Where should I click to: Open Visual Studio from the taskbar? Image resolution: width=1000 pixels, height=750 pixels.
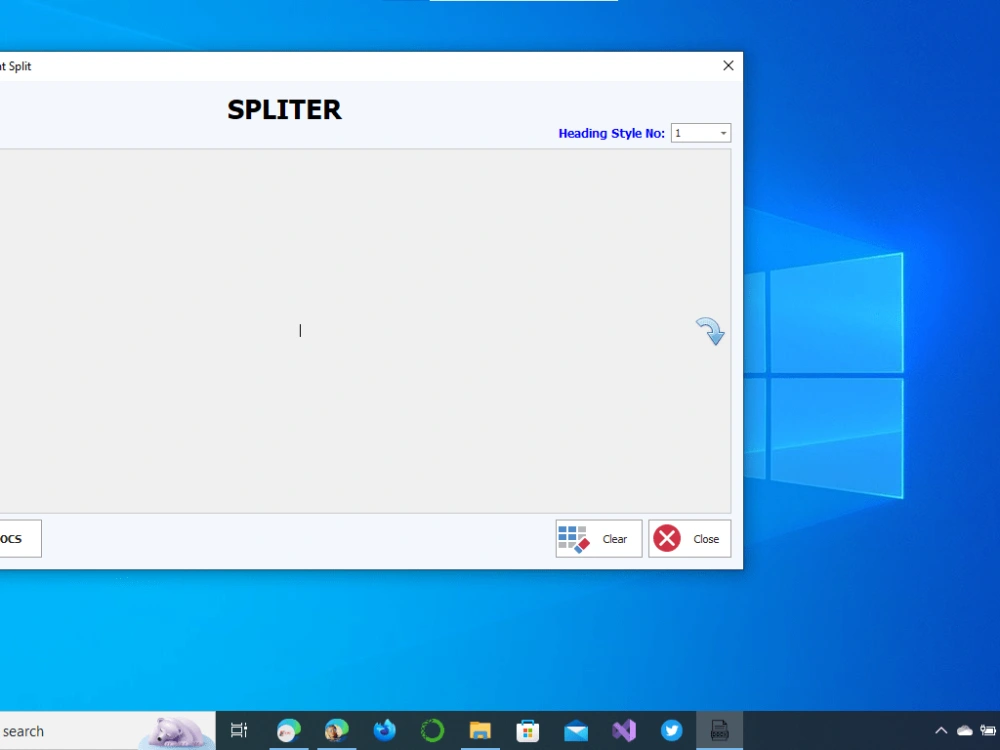point(624,730)
